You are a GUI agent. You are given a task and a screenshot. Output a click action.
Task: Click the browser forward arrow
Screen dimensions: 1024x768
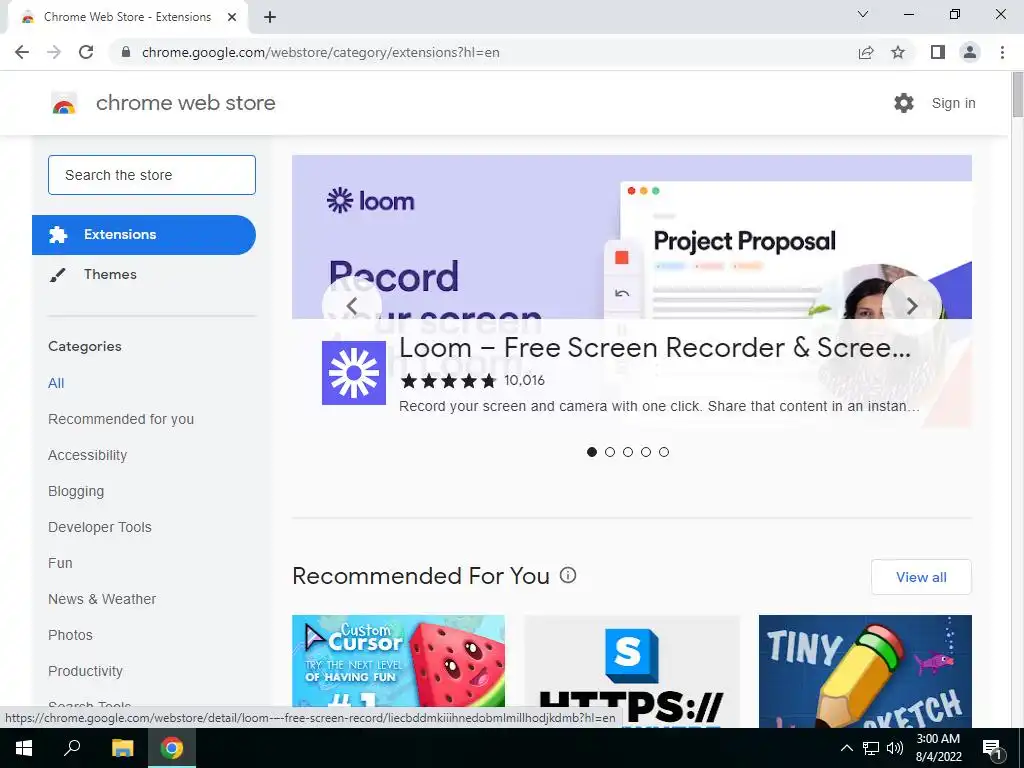pos(54,52)
